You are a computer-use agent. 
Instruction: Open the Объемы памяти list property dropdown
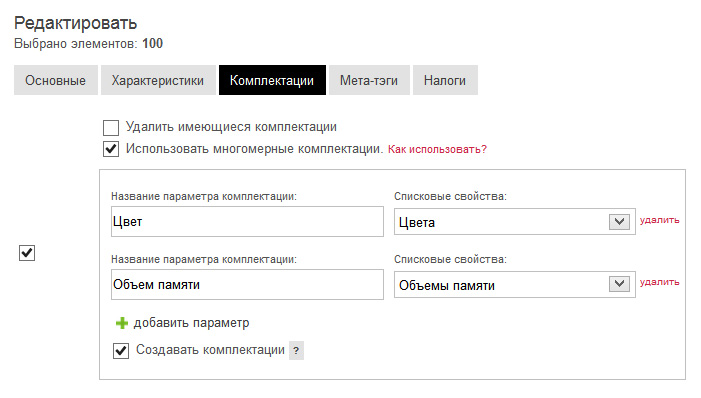pyautogui.click(x=515, y=284)
